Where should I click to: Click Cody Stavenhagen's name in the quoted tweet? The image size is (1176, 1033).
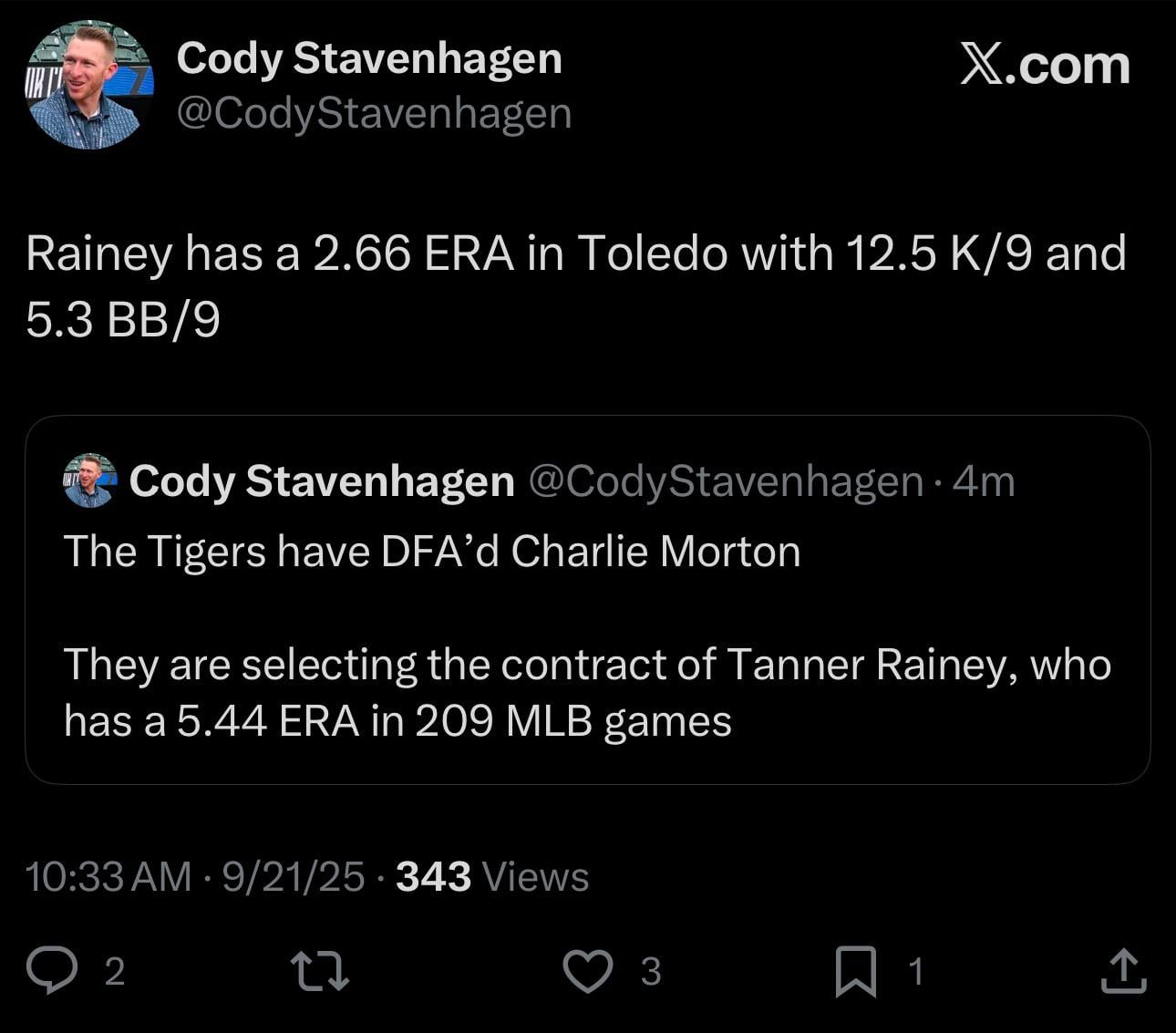pos(321,480)
